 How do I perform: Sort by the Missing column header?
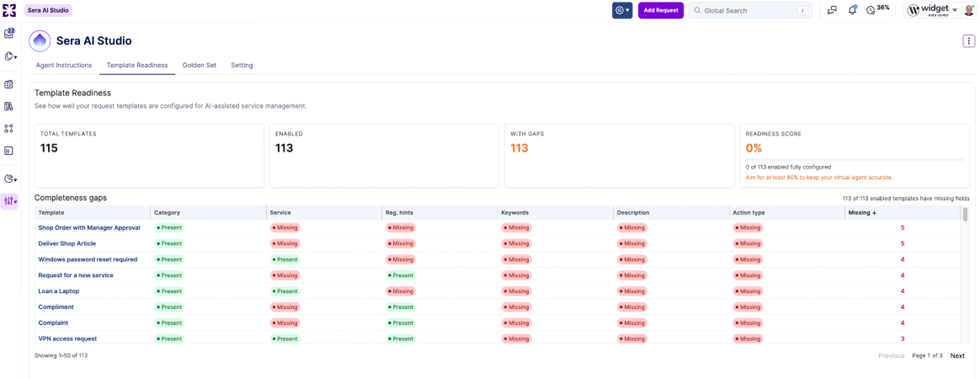point(862,213)
